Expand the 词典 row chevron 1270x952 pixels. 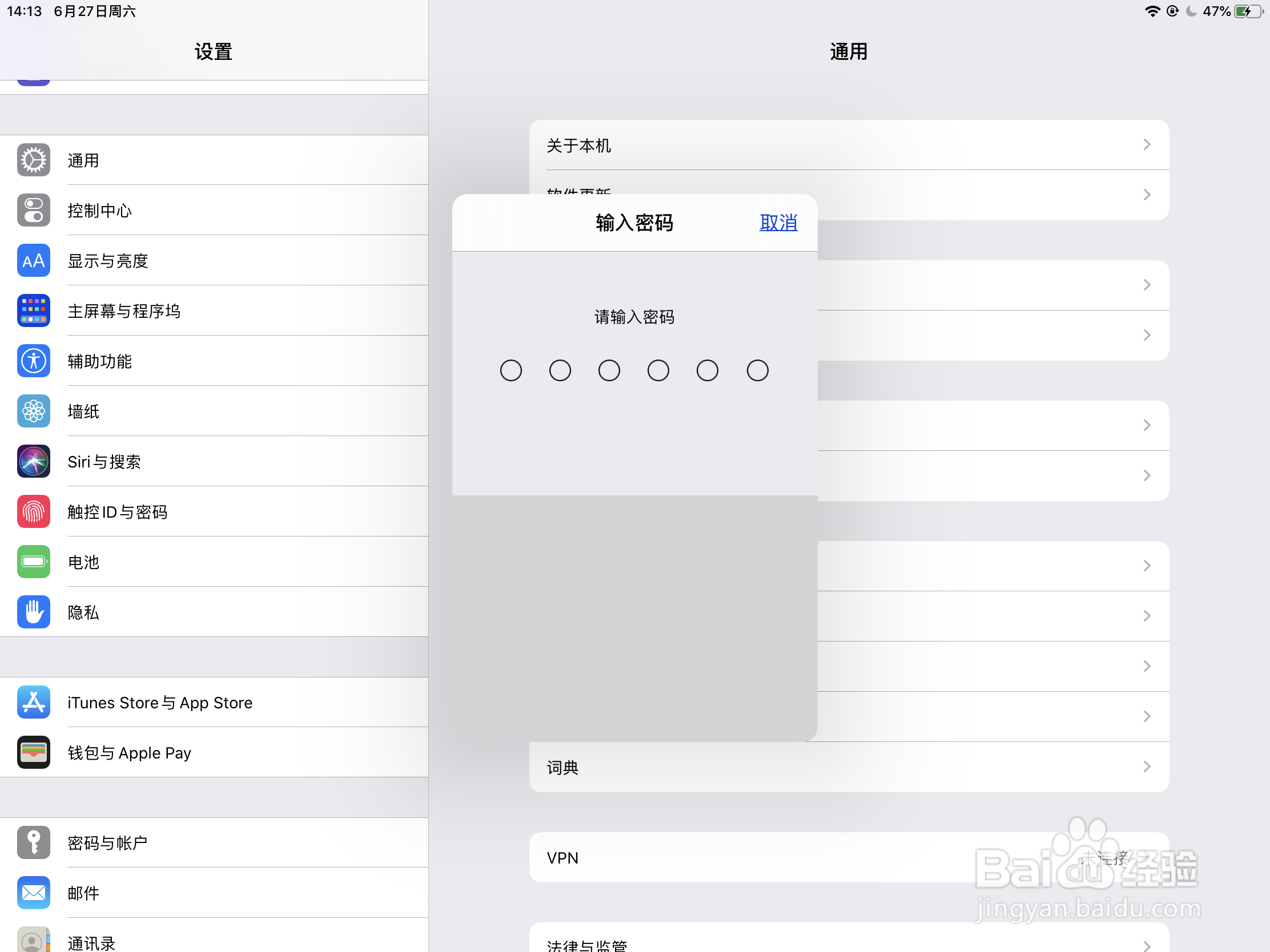(x=1147, y=767)
